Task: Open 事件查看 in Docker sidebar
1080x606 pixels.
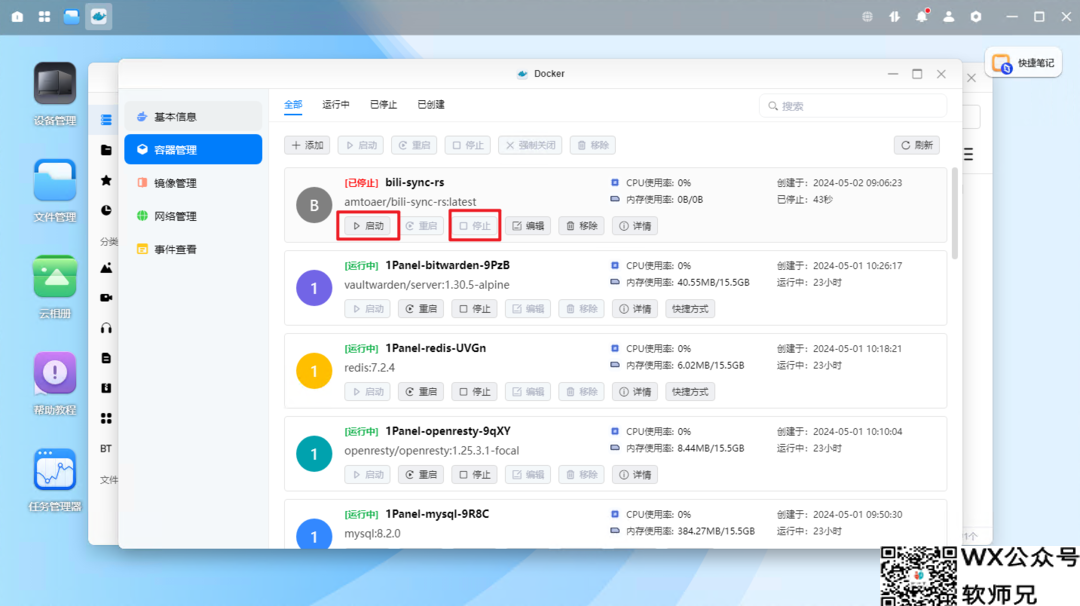Action: [x=193, y=249]
